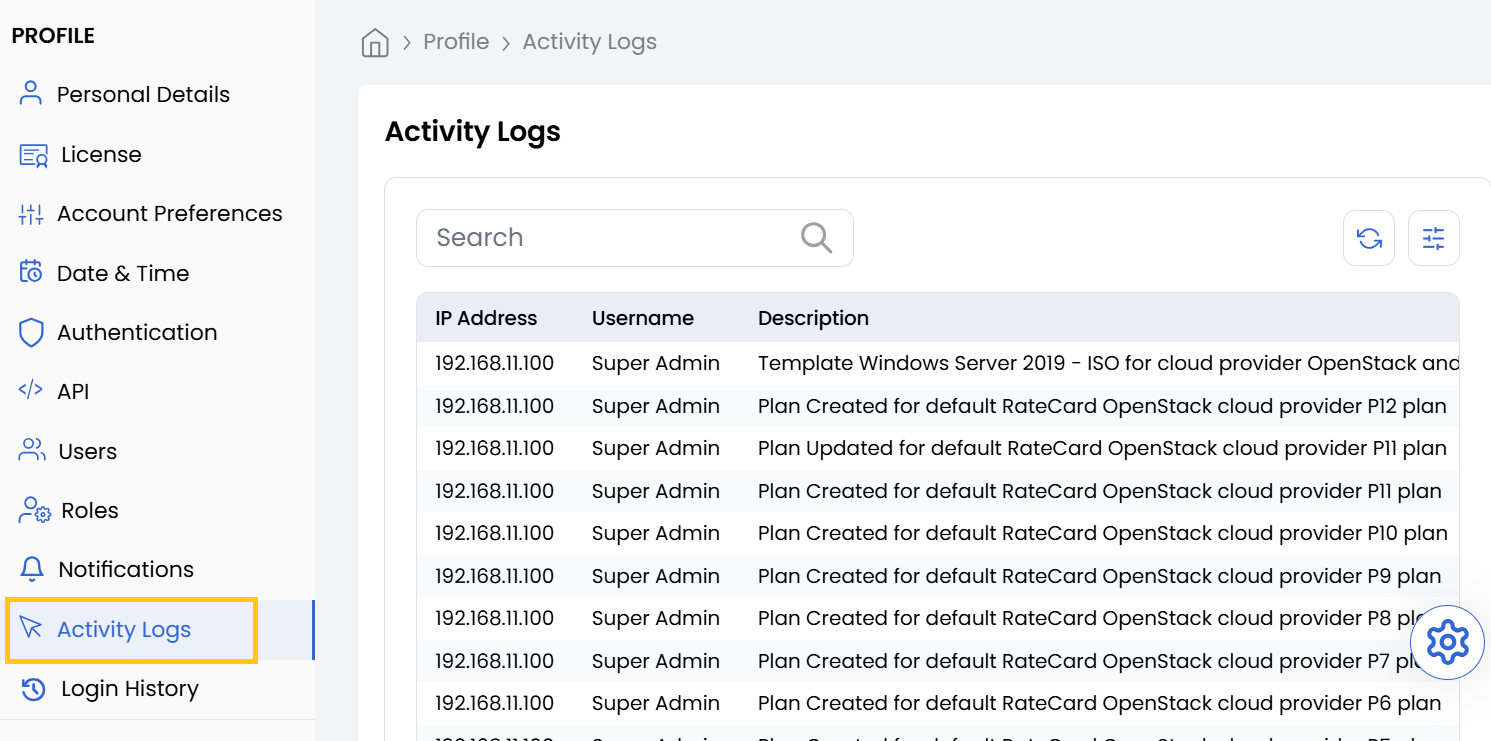This screenshot has width=1491, height=741.
Task: Open the floating settings gear
Action: tap(1447, 642)
